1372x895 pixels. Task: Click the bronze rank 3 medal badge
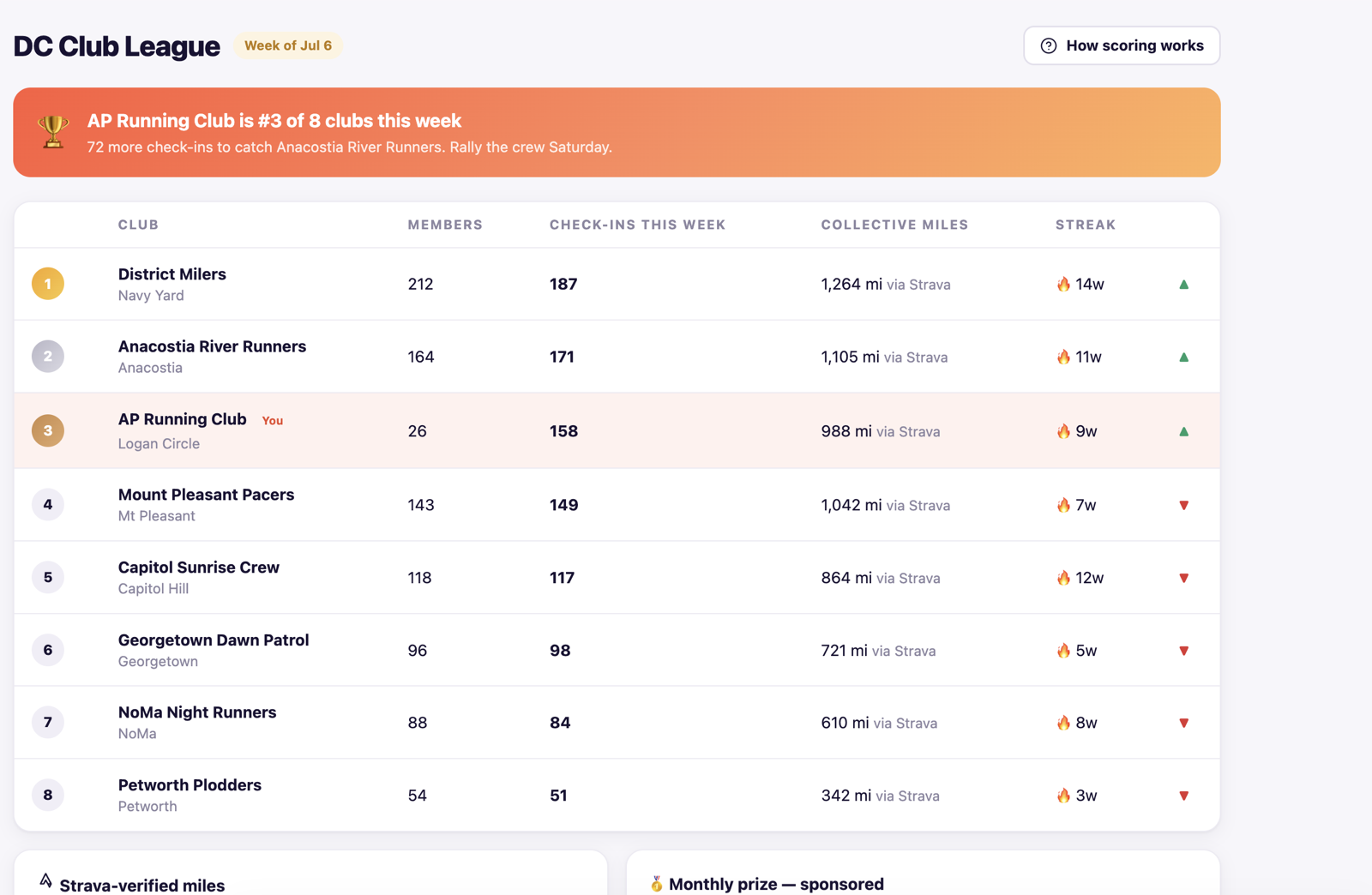pos(48,430)
